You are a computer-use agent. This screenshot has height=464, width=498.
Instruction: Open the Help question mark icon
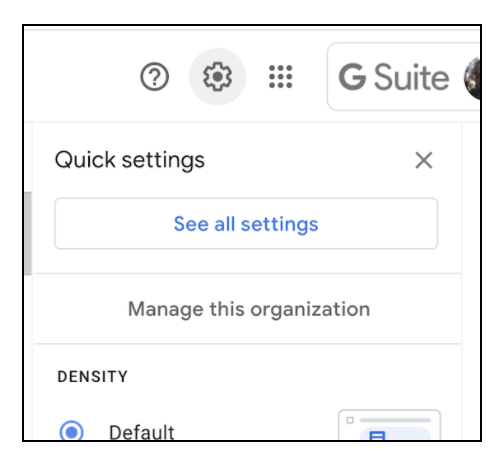pyautogui.click(x=154, y=77)
